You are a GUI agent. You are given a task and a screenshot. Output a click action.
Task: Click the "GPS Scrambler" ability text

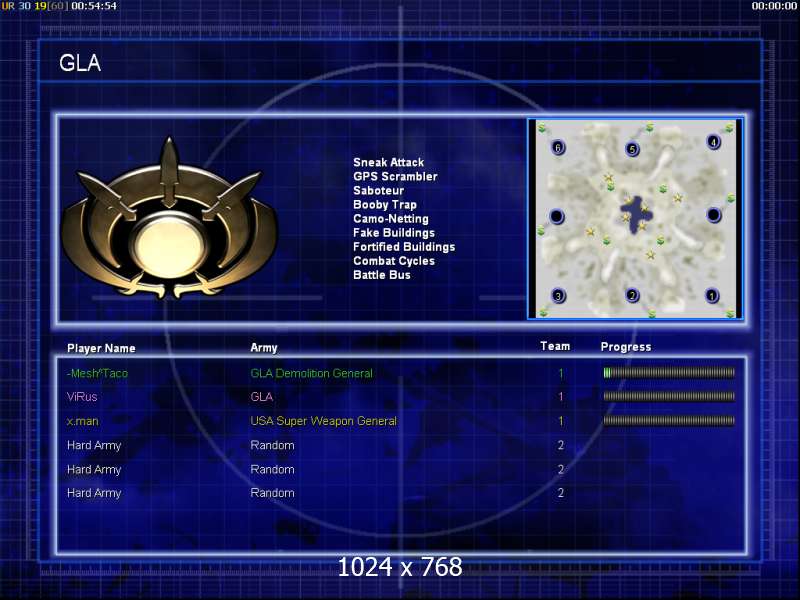(x=395, y=177)
